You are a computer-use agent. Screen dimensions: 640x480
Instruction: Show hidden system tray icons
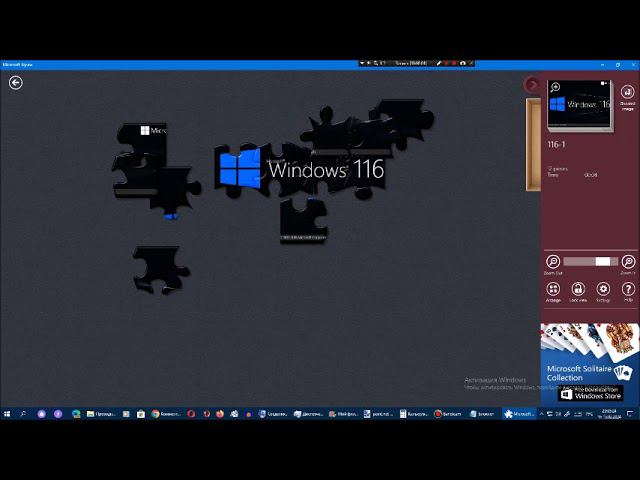click(x=542, y=414)
